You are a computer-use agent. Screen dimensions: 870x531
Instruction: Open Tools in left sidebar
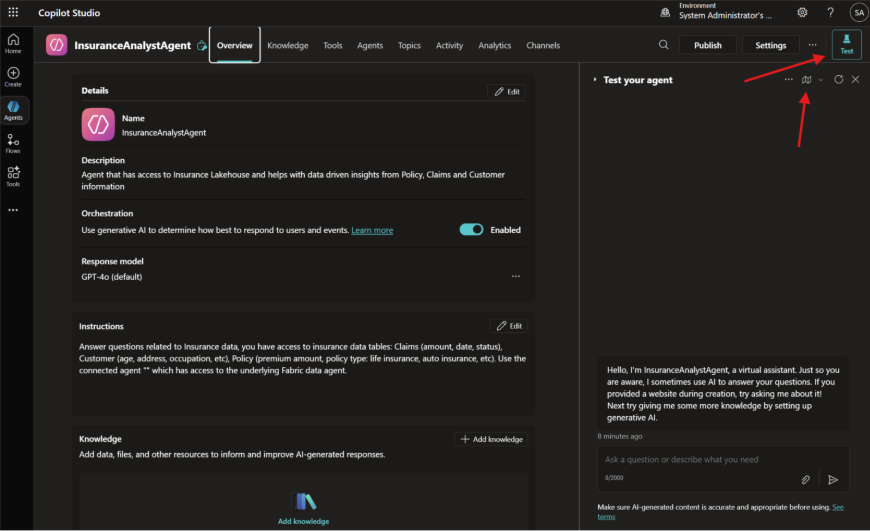point(13,176)
